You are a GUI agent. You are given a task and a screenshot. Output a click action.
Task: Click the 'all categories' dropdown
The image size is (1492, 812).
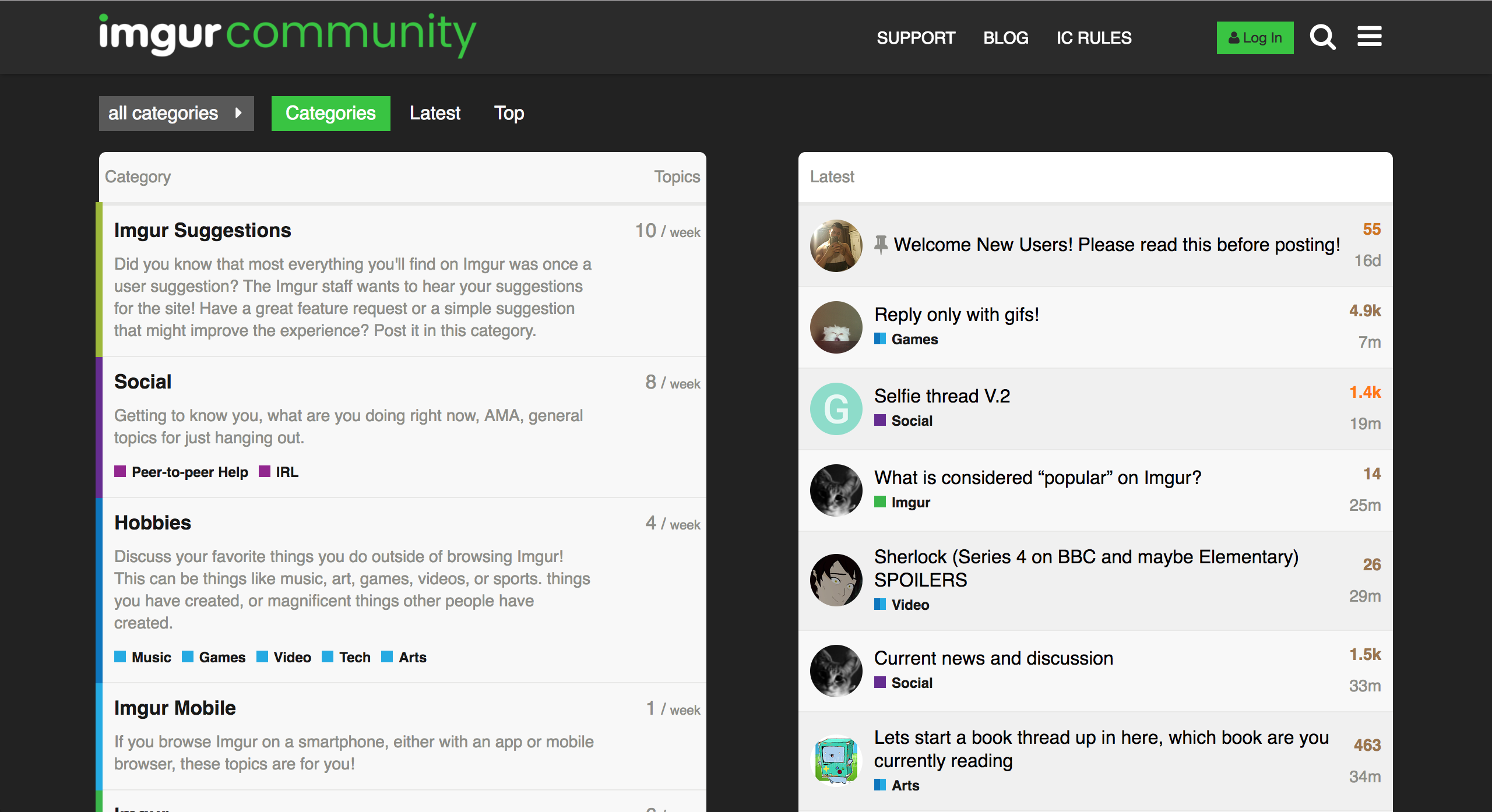click(176, 112)
